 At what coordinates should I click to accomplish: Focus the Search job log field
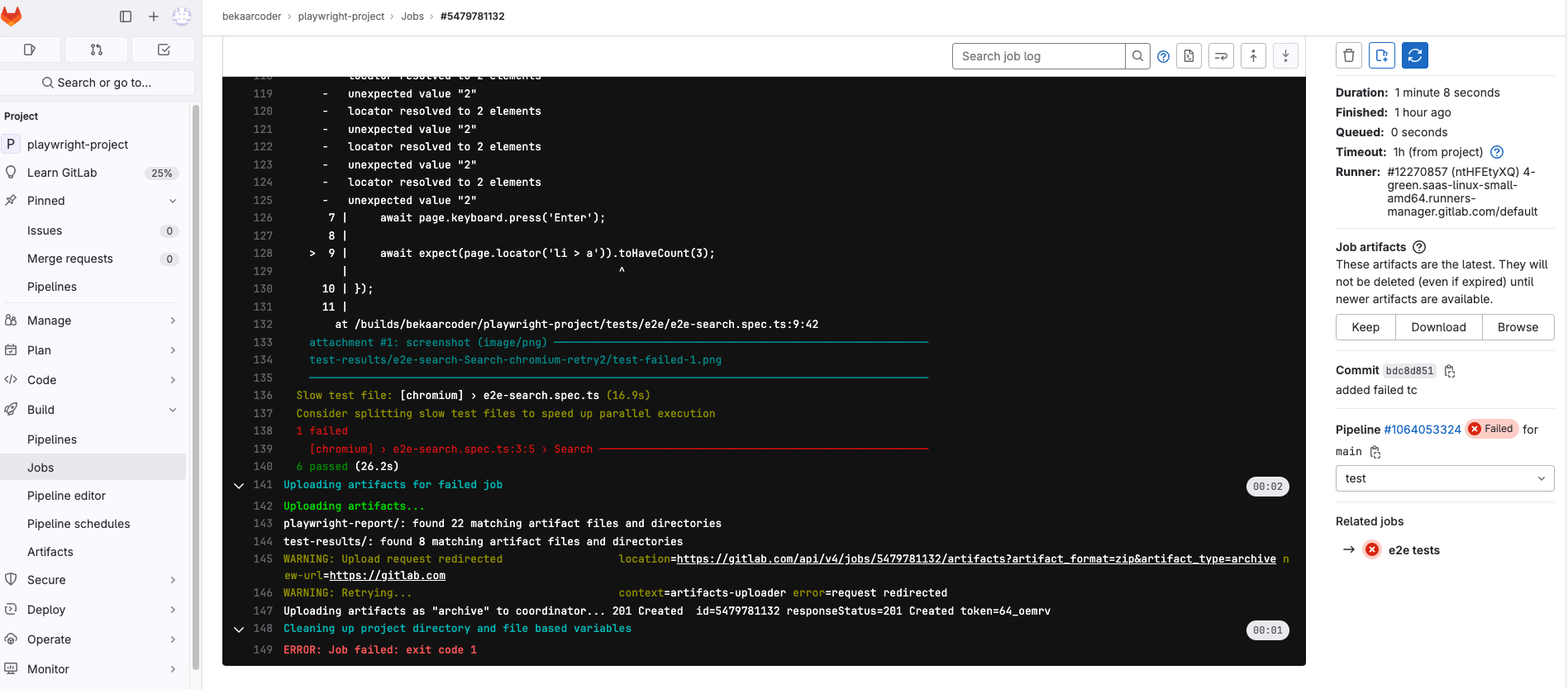click(x=1038, y=56)
